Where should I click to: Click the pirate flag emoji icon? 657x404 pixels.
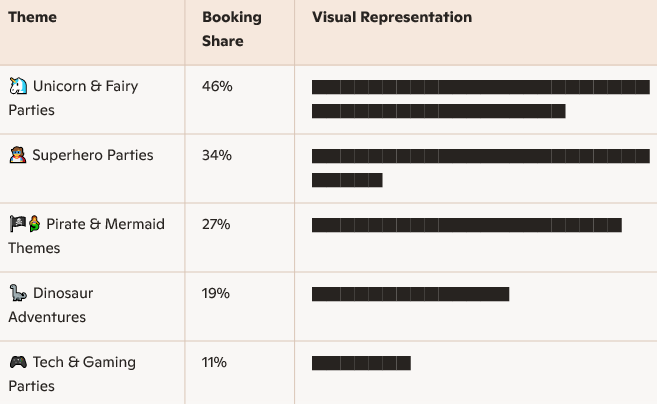pyautogui.click(x=16, y=224)
